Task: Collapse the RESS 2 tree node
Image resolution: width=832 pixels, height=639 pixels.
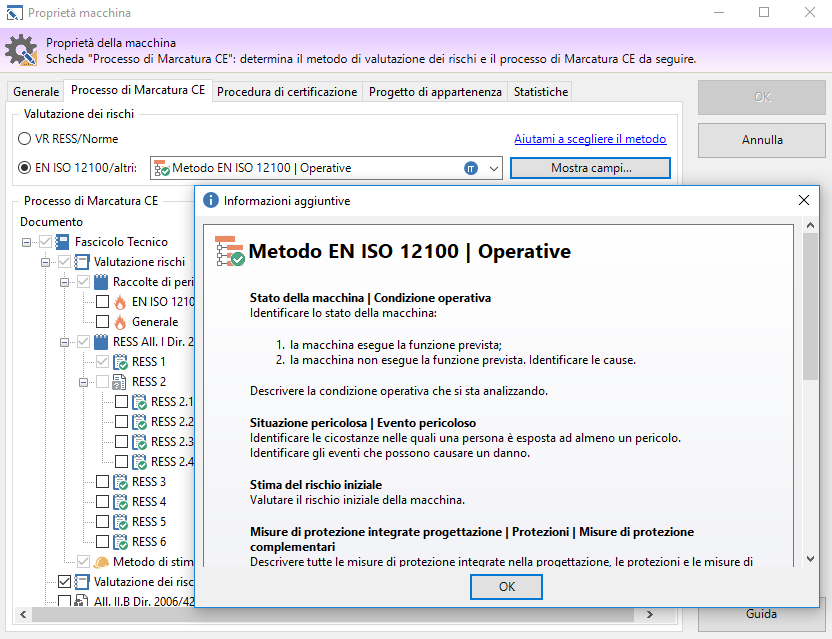Action: [84, 382]
